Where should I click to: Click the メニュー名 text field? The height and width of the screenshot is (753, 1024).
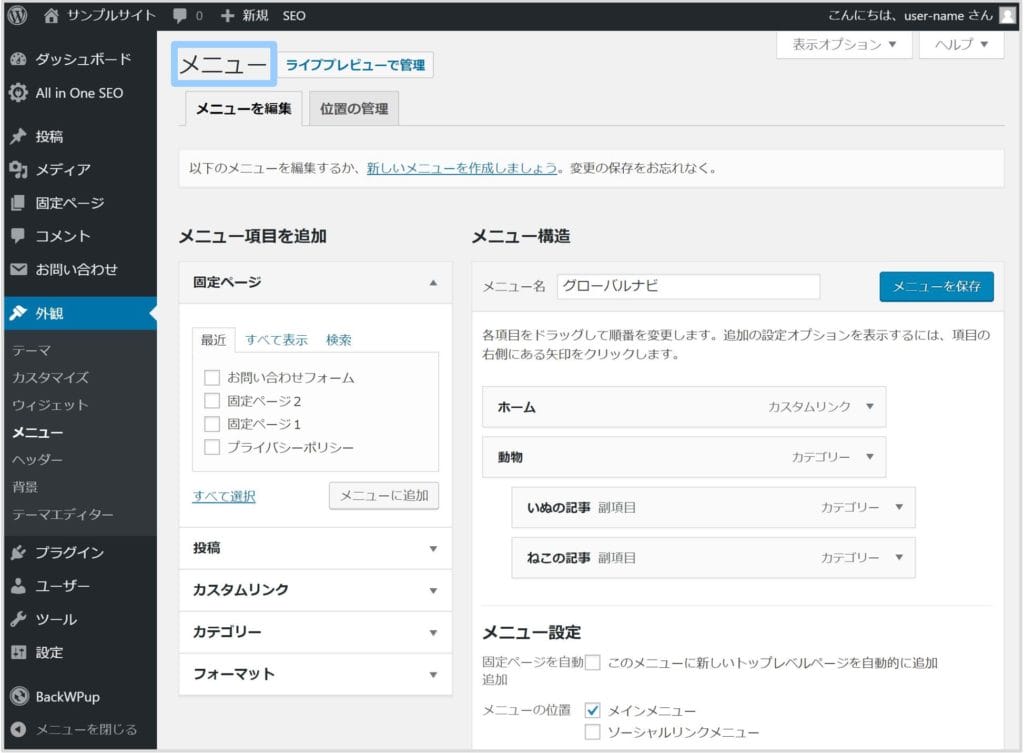(x=688, y=286)
